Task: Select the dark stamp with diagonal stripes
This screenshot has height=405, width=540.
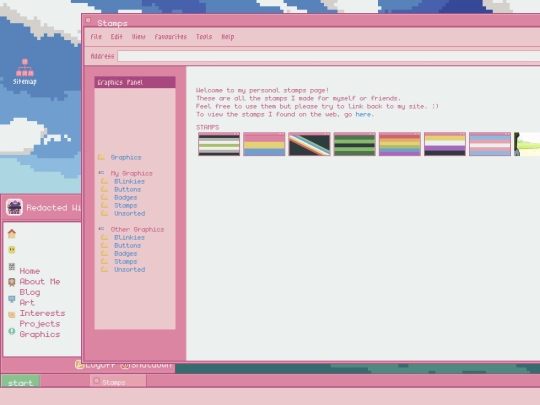Action: click(309, 144)
